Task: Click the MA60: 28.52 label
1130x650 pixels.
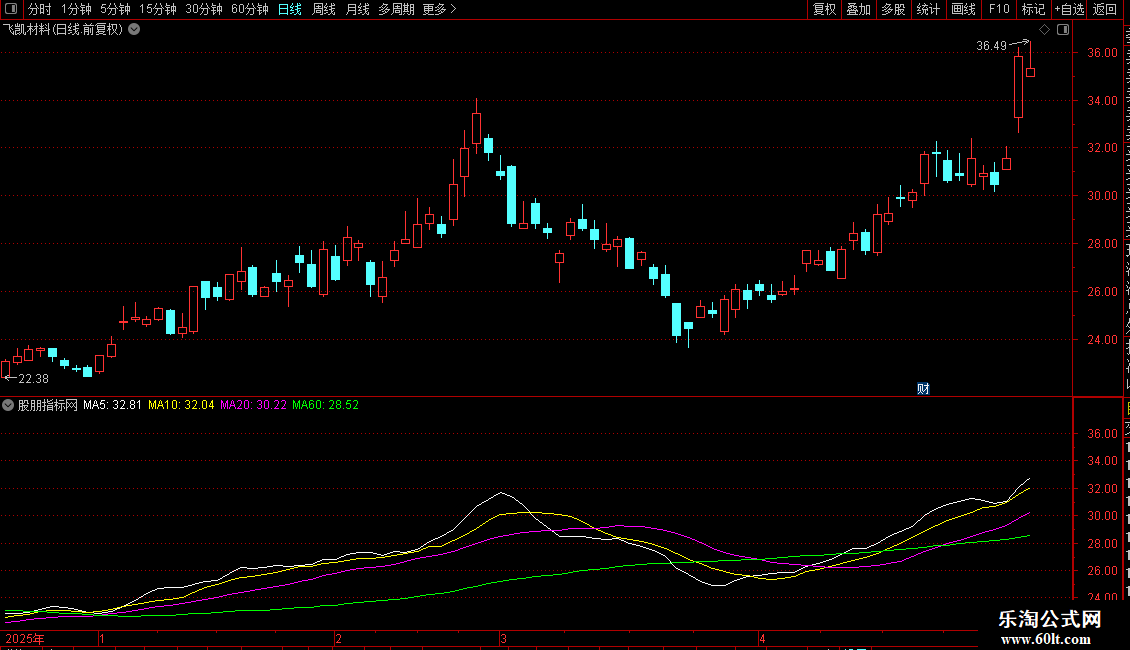Action: pyautogui.click(x=325, y=405)
